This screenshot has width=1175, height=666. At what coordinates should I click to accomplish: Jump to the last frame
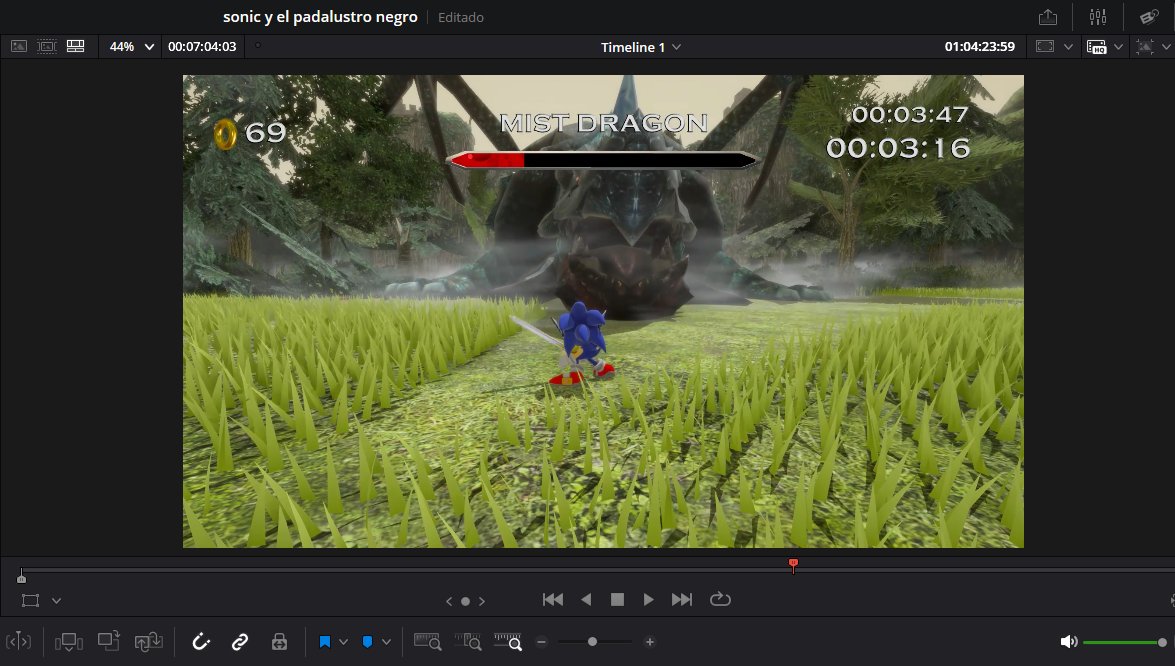pyautogui.click(x=682, y=599)
